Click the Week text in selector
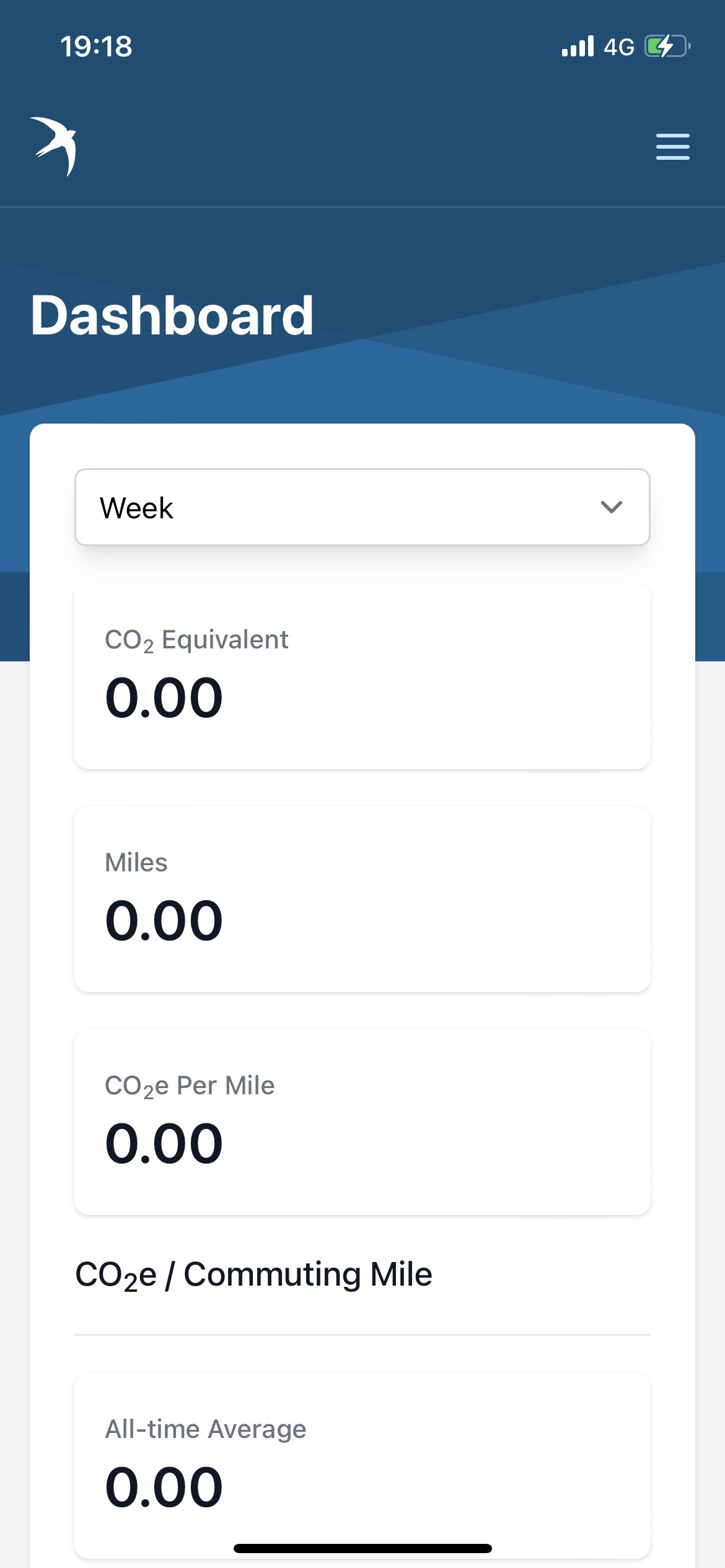Screen dimensions: 725x1568 tap(136, 508)
